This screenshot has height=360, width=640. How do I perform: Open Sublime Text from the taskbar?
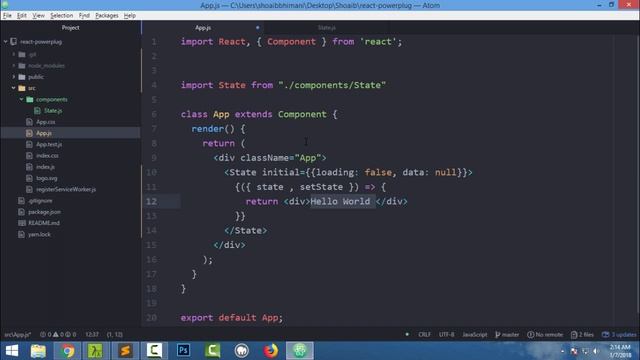pos(126,351)
